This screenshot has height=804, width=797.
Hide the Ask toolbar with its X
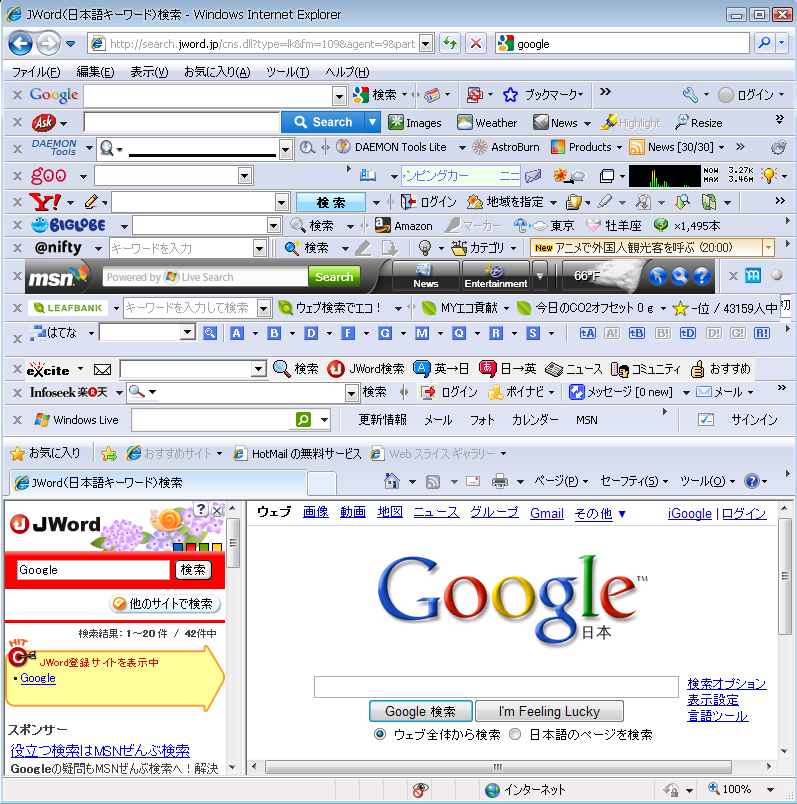click(x=17, y=122)
